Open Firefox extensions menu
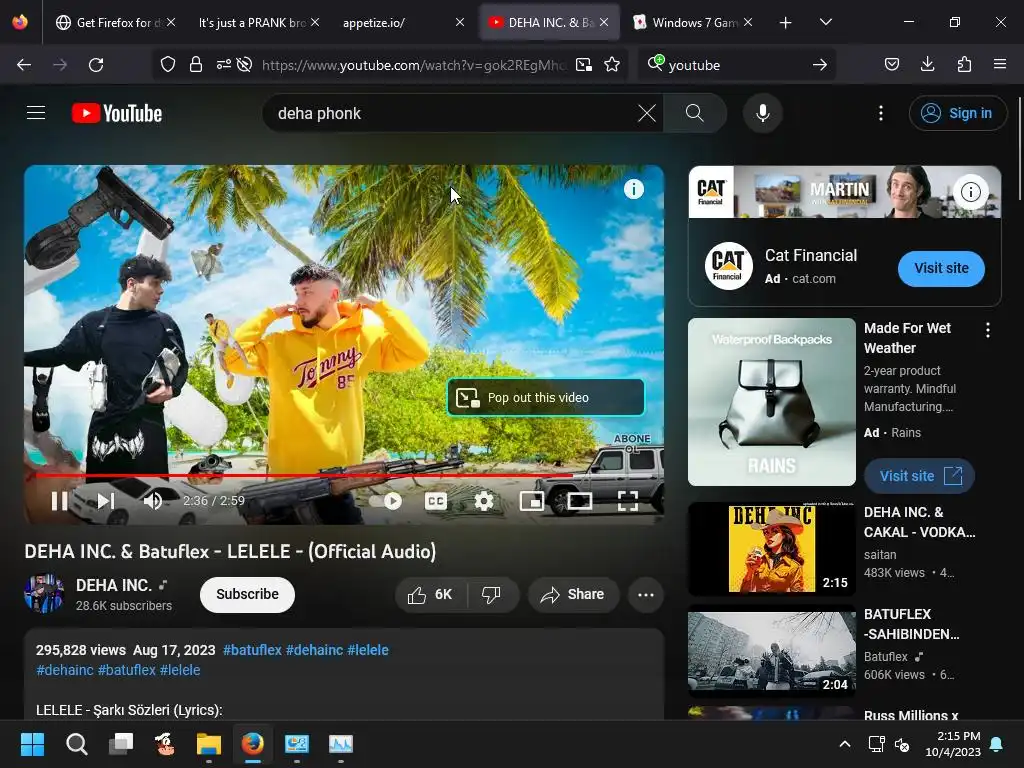1024x768 pixels. click(x=964, y=65)
